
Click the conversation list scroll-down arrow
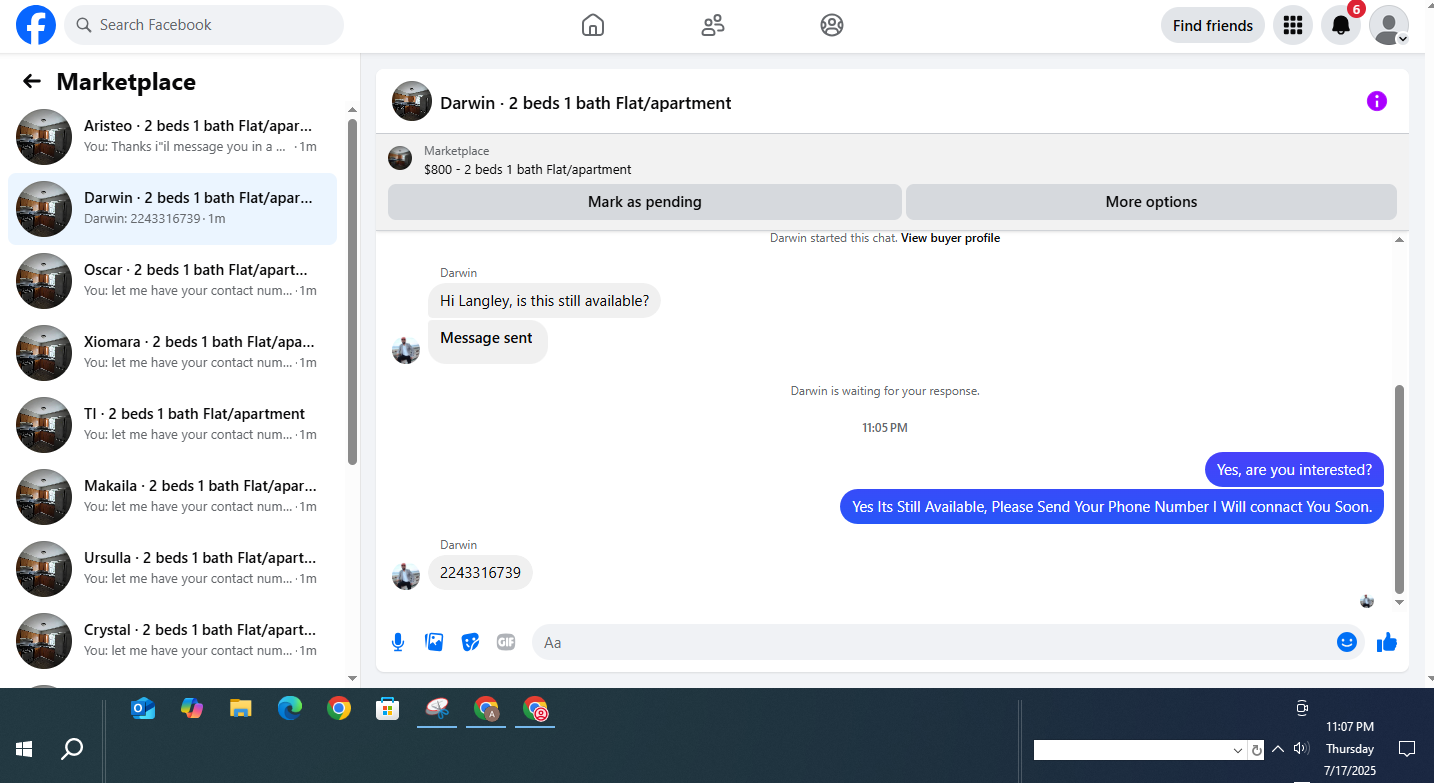point(352,678)
